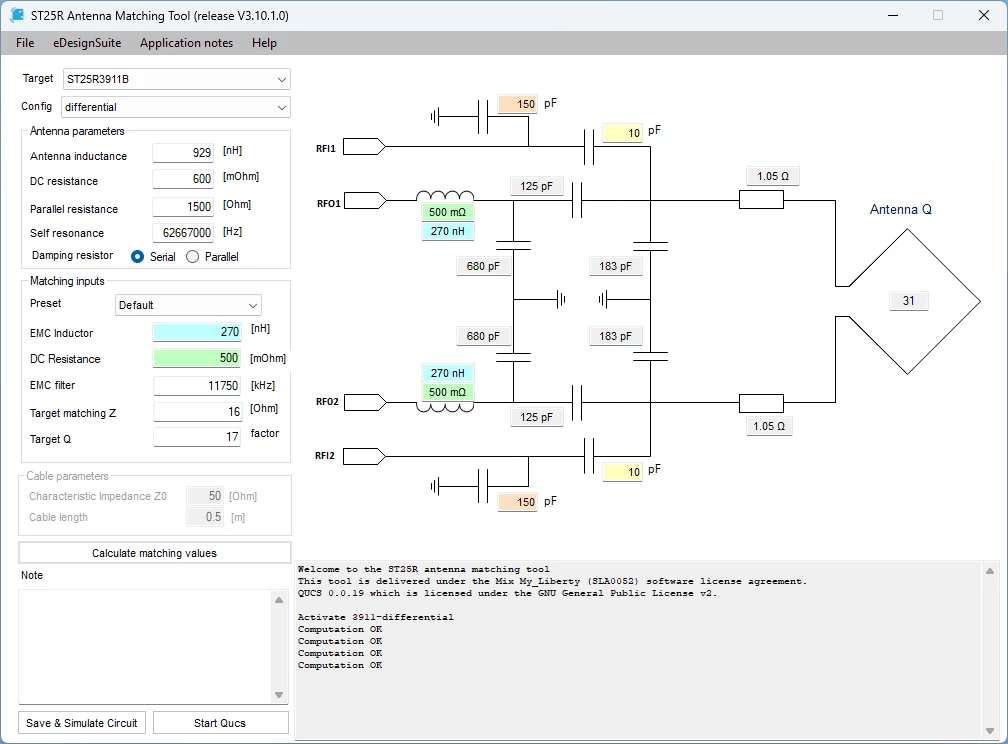This screenshot has width=1008, height=744.
Task: Click the EMC filter 11750 field
Action: 197,385
